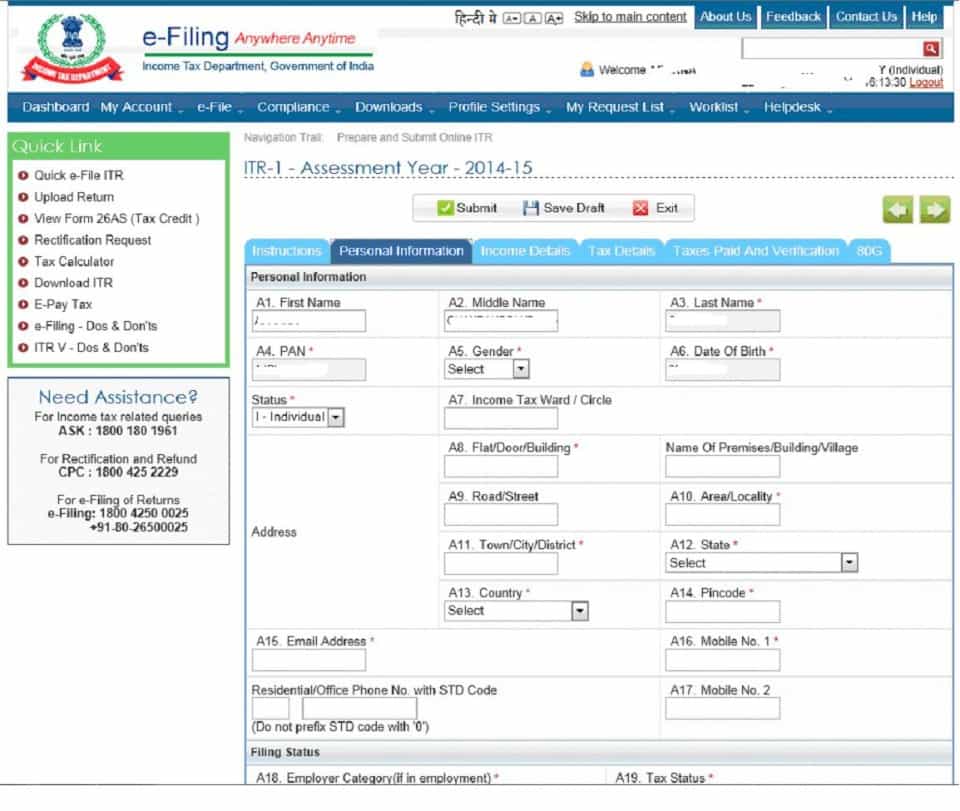Open the Downloads menu
The image size is (960, 811).
(x=394, y=108)
